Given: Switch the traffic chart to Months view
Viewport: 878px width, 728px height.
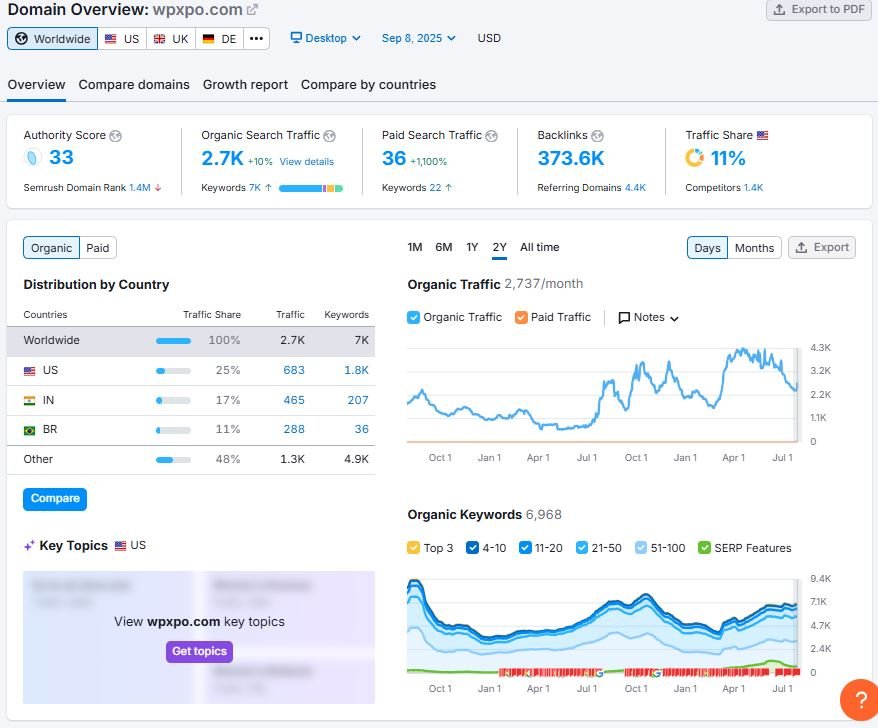Looking at the screenshot, I should point(754,247).
